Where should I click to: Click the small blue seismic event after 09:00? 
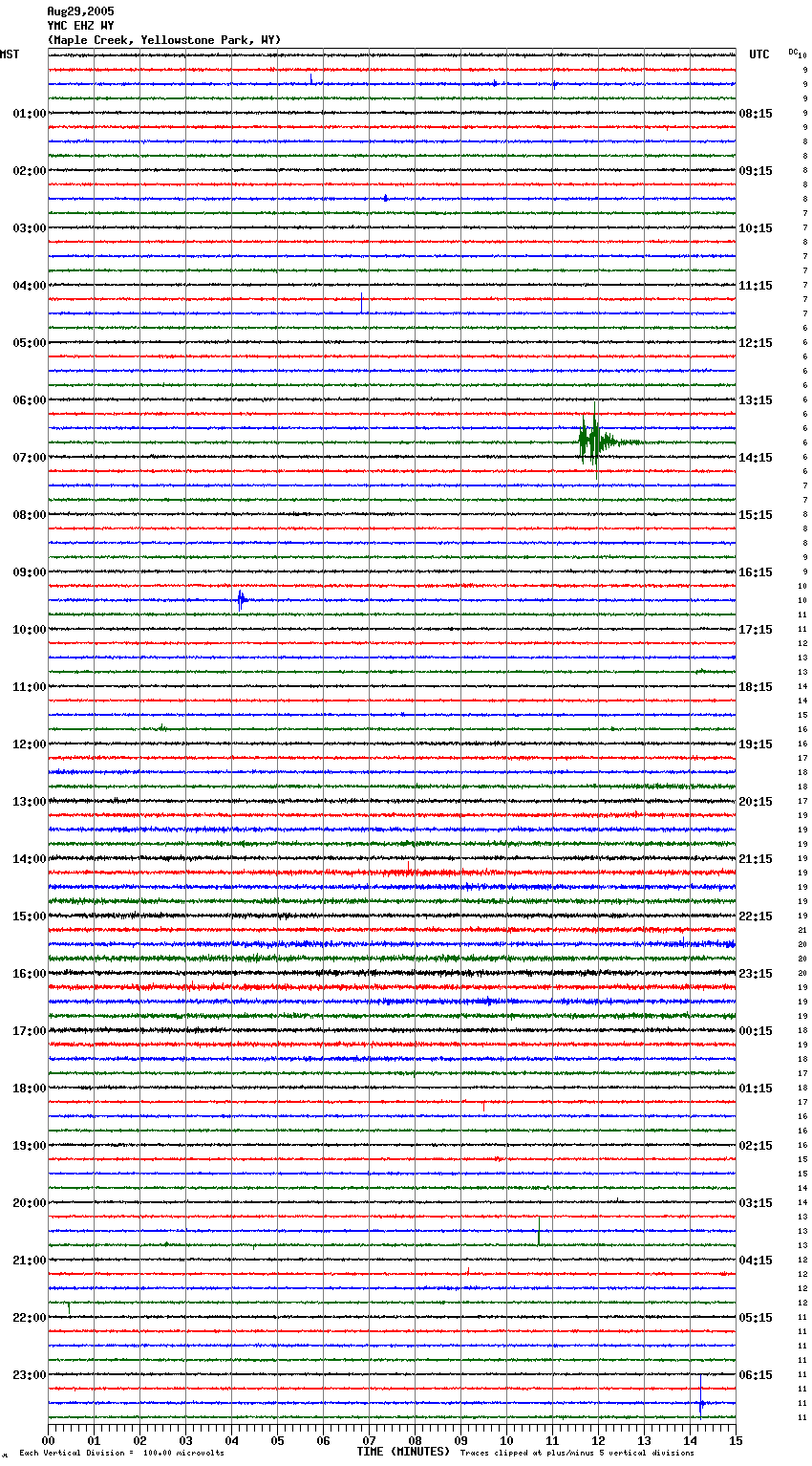(241, 600)
